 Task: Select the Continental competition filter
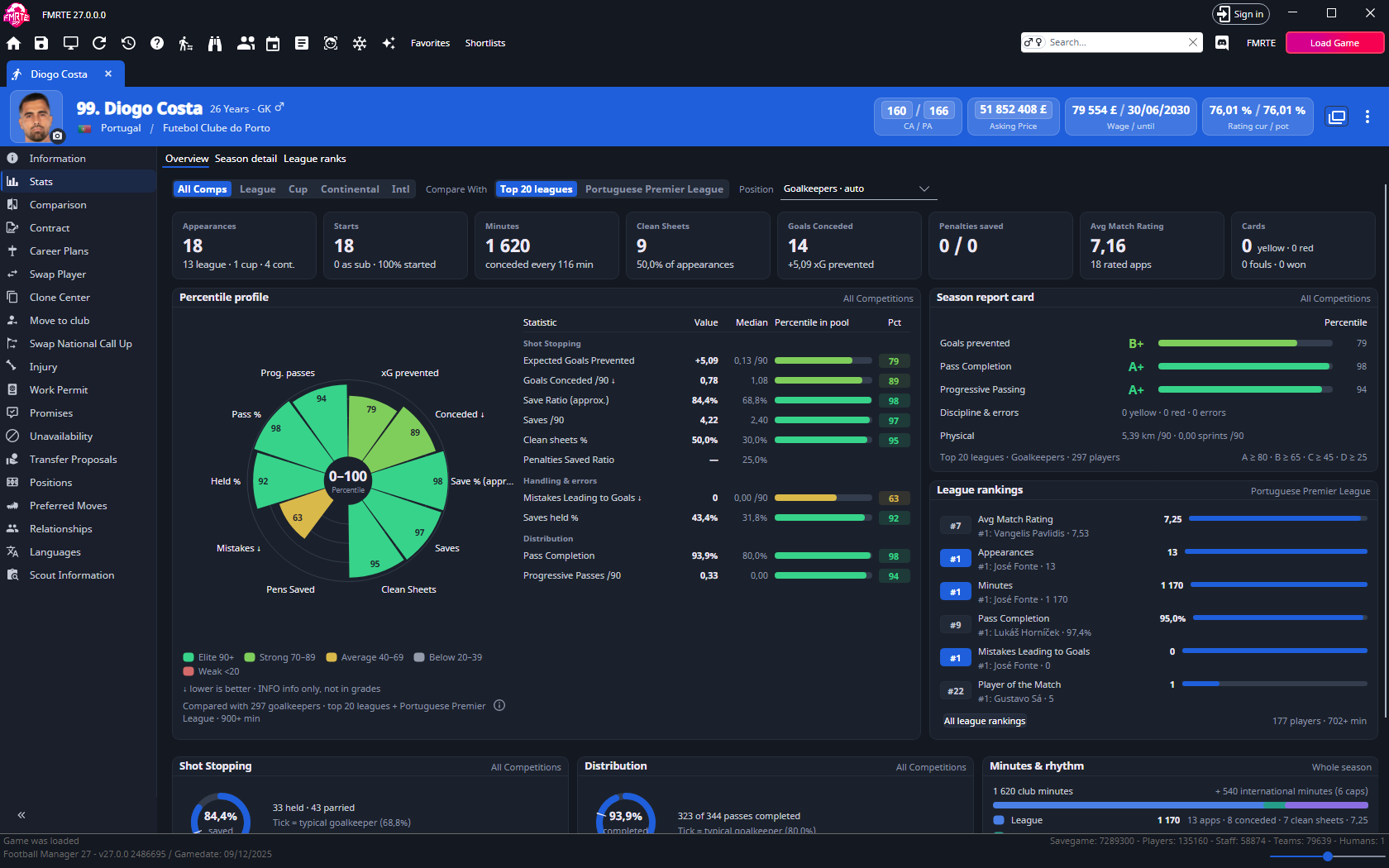tap(350, 189)
